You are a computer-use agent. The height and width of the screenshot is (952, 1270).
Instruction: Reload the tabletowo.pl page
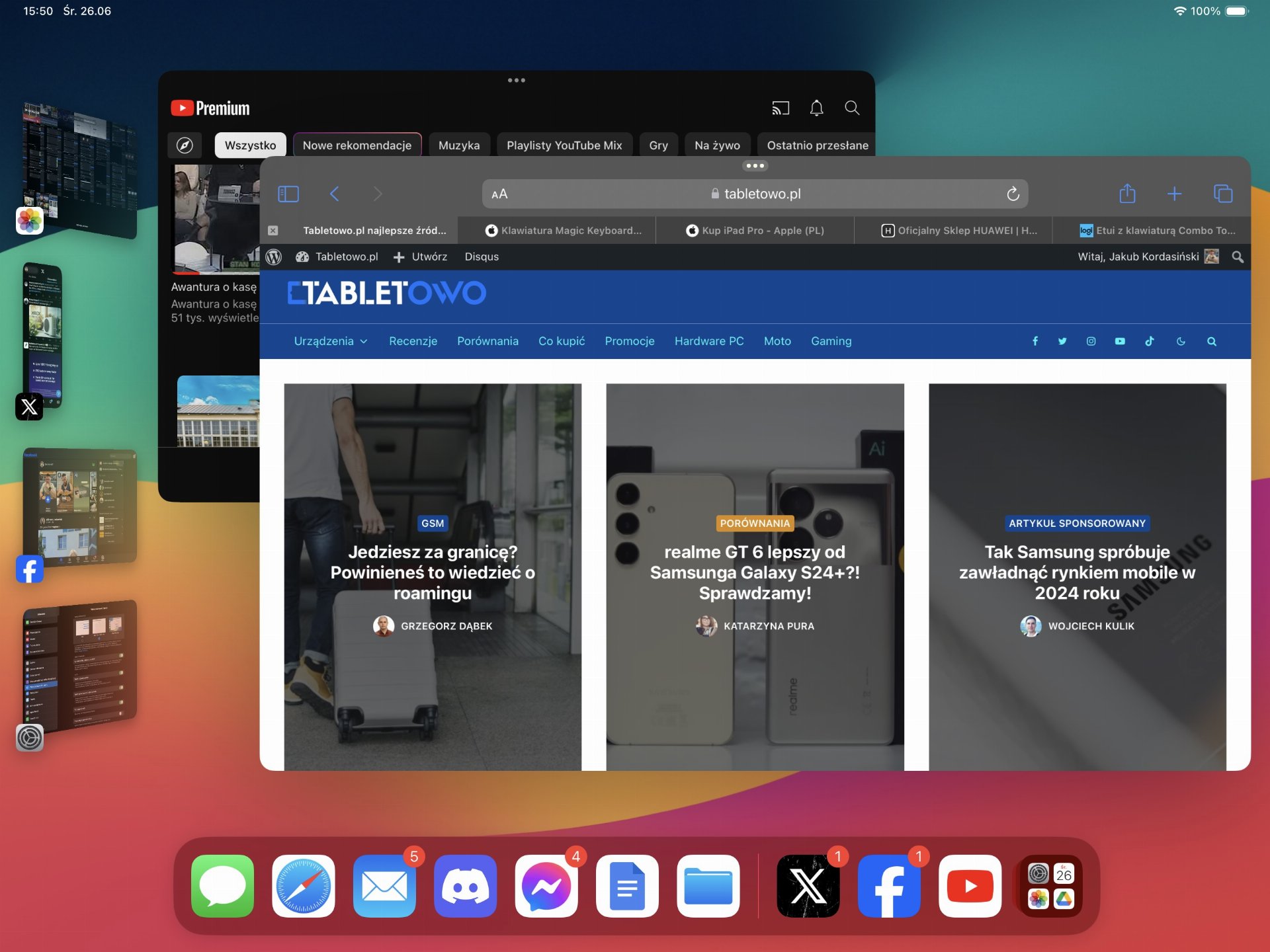click(1013, 194)
